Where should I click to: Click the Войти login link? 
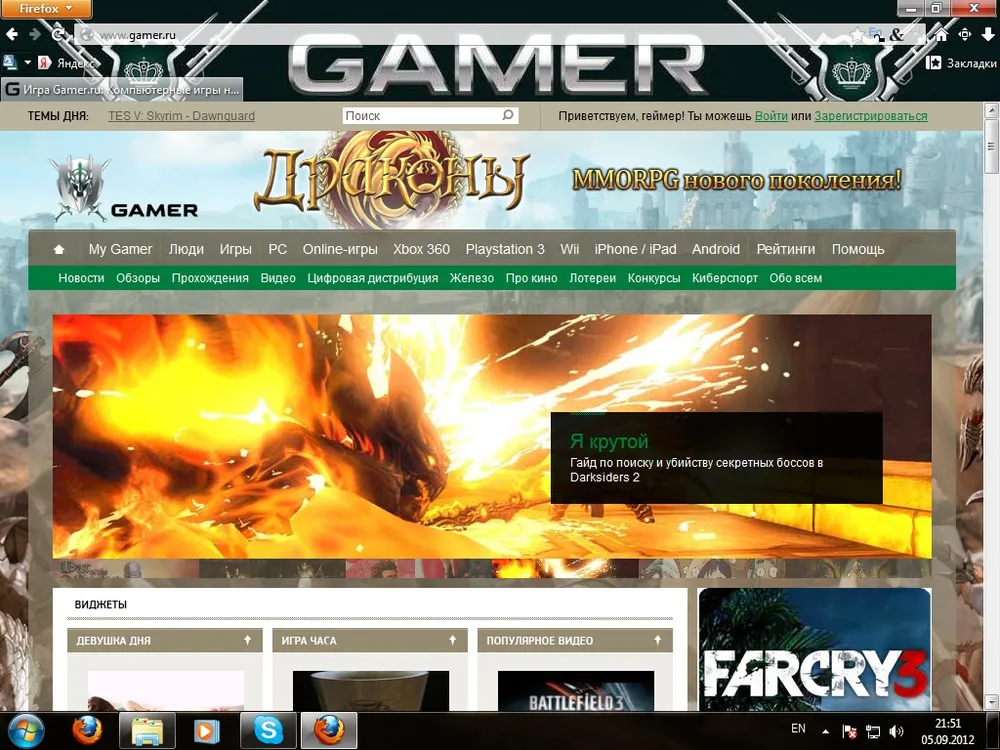click(x=771, y=116)
